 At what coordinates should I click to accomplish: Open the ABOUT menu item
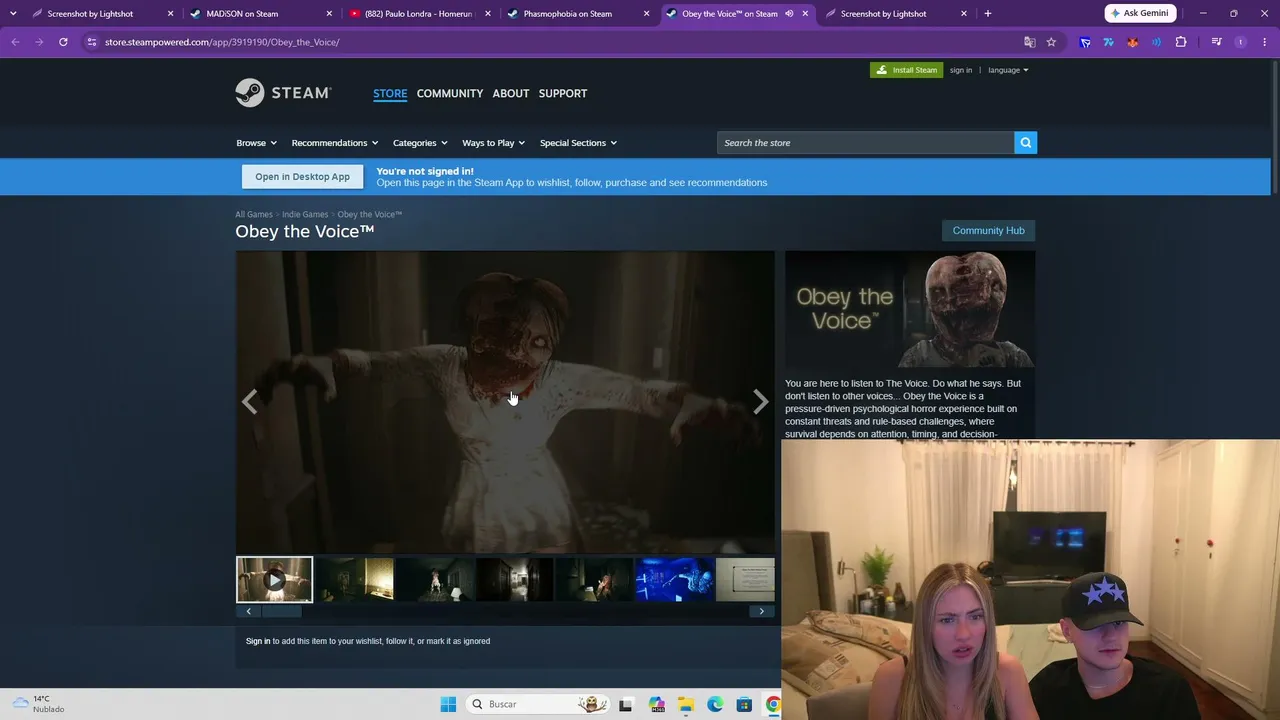click(511, 93)
